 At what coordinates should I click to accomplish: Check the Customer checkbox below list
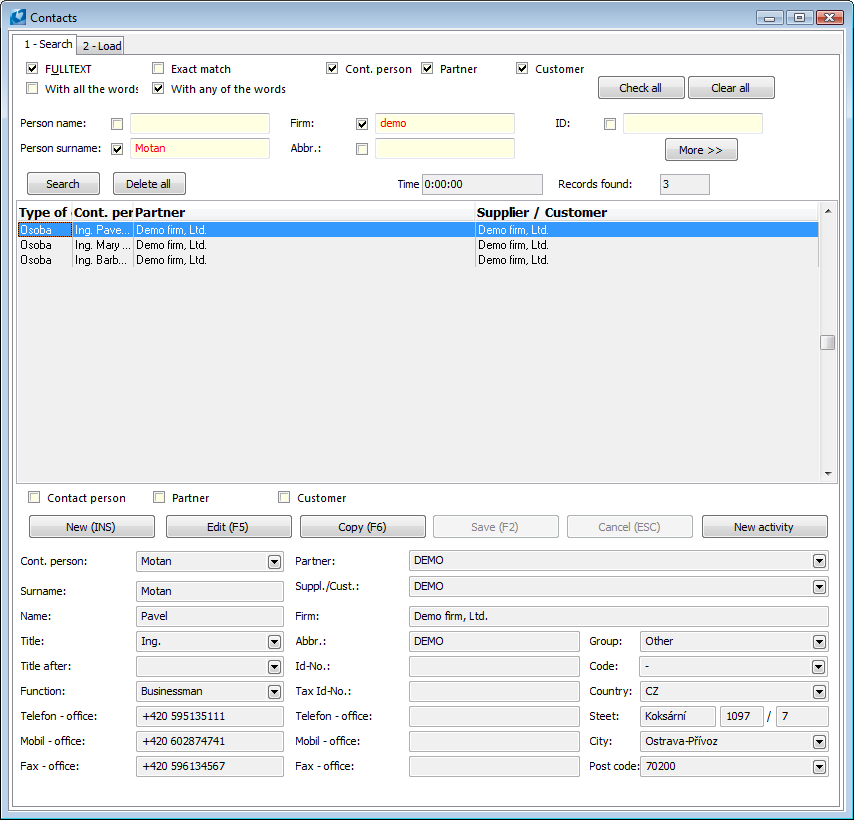coord(284,497)
